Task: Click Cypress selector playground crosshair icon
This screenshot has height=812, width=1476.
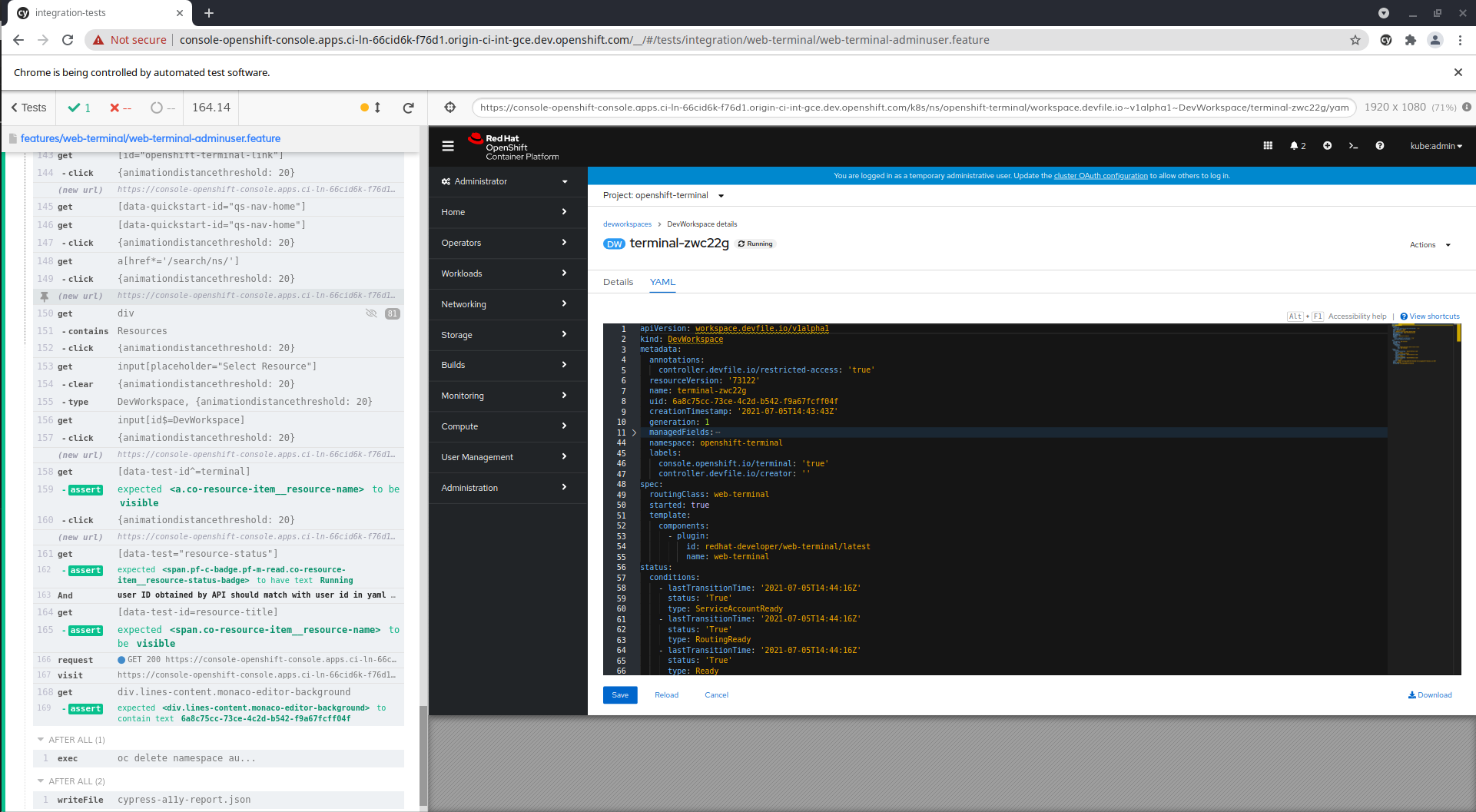Action: coord(450,108)
